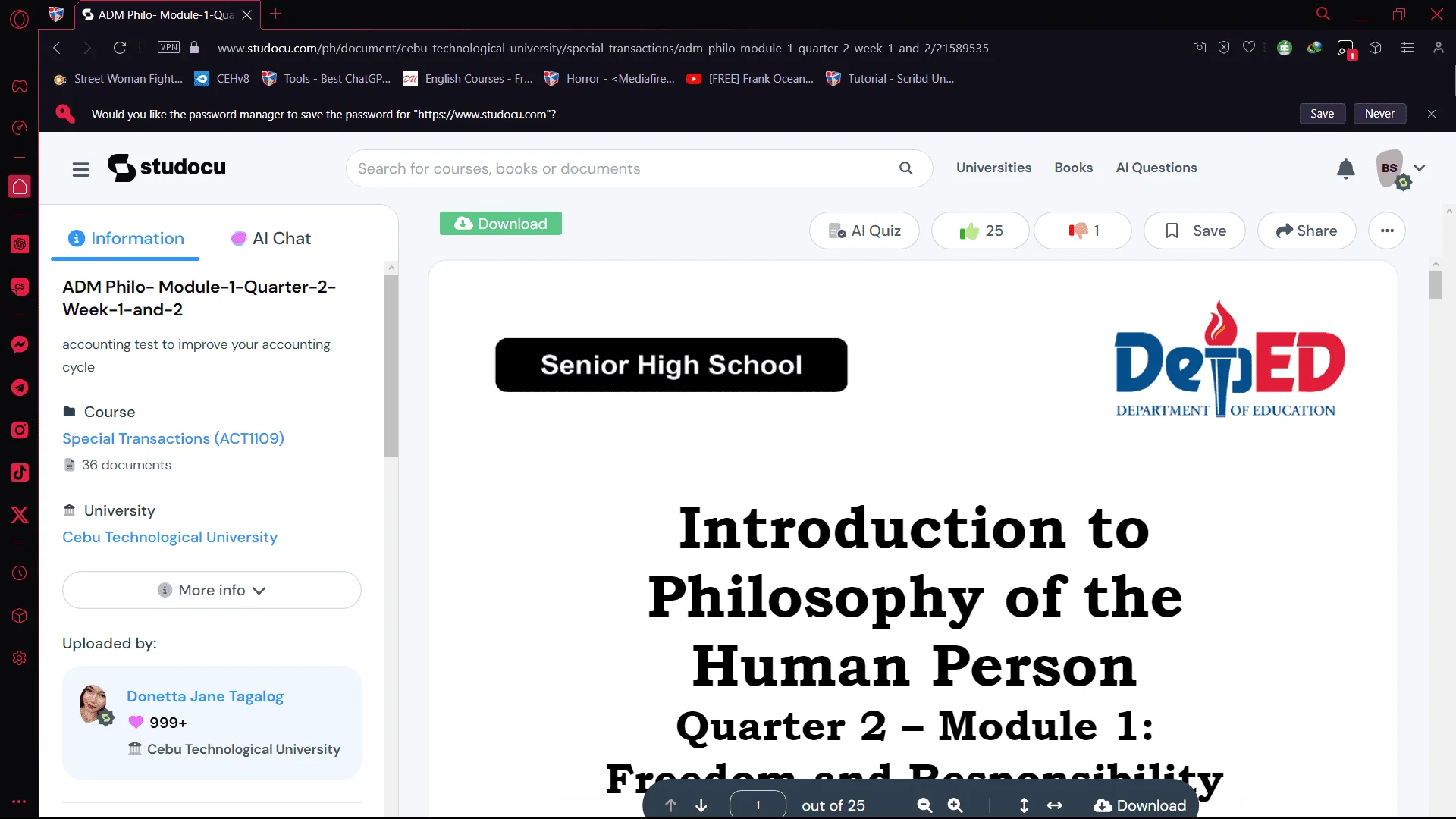Open Messenger in Opera sidebar
This screenshot has height=819, width=1456.
(20, 344)
